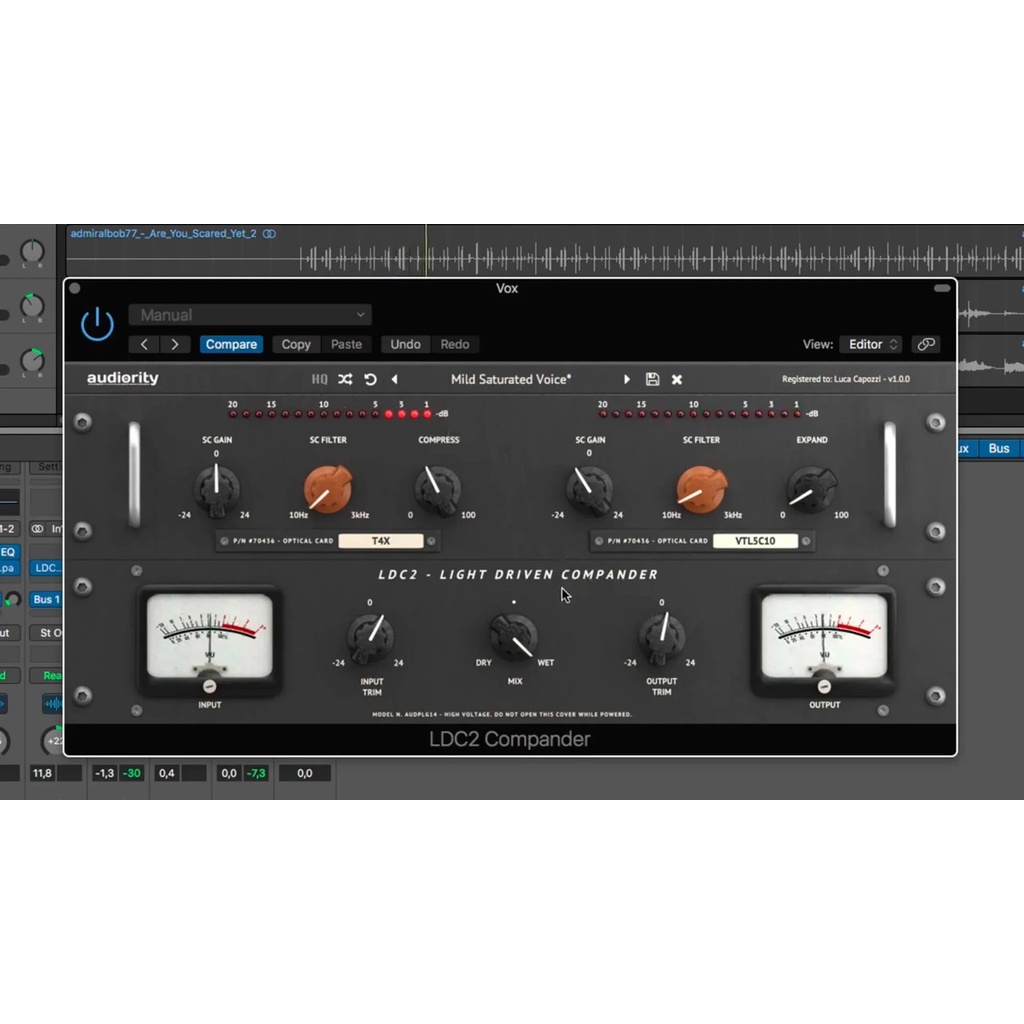Click the delete preset X icon
The image size is (1024, 1024).
tap(677, 379)
